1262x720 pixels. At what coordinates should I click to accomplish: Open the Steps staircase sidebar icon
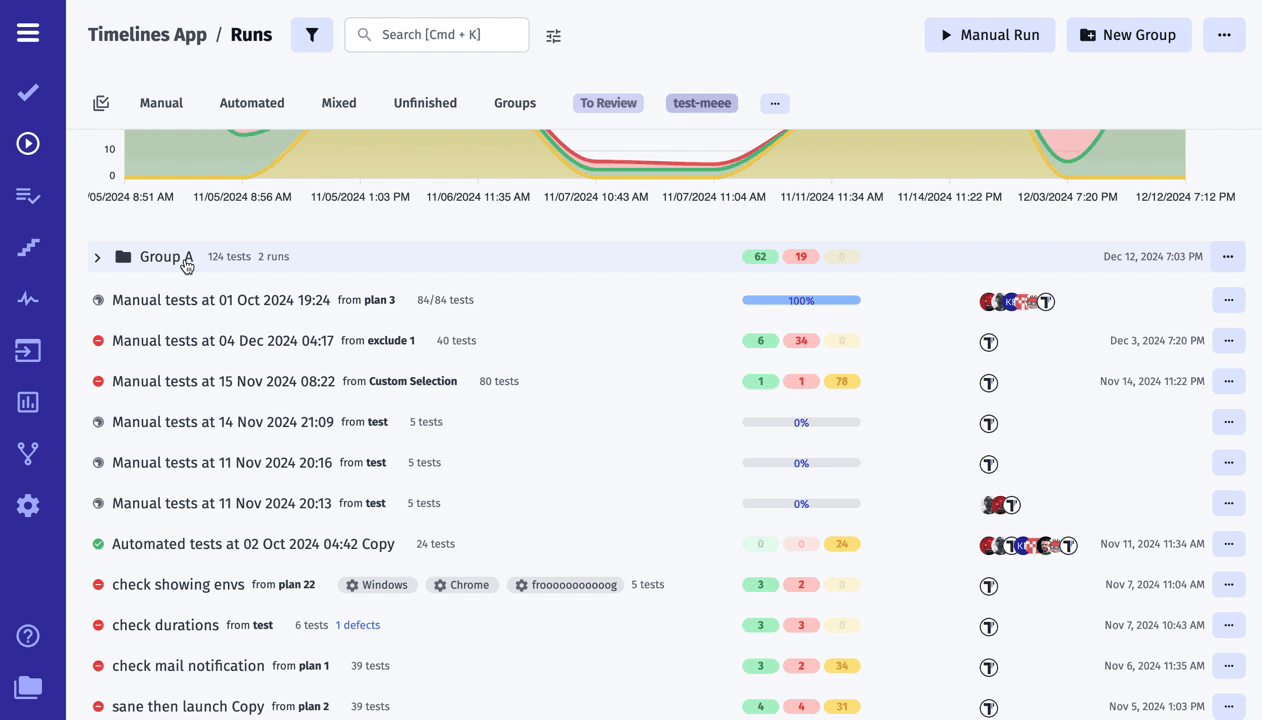[x=28, y=247]
